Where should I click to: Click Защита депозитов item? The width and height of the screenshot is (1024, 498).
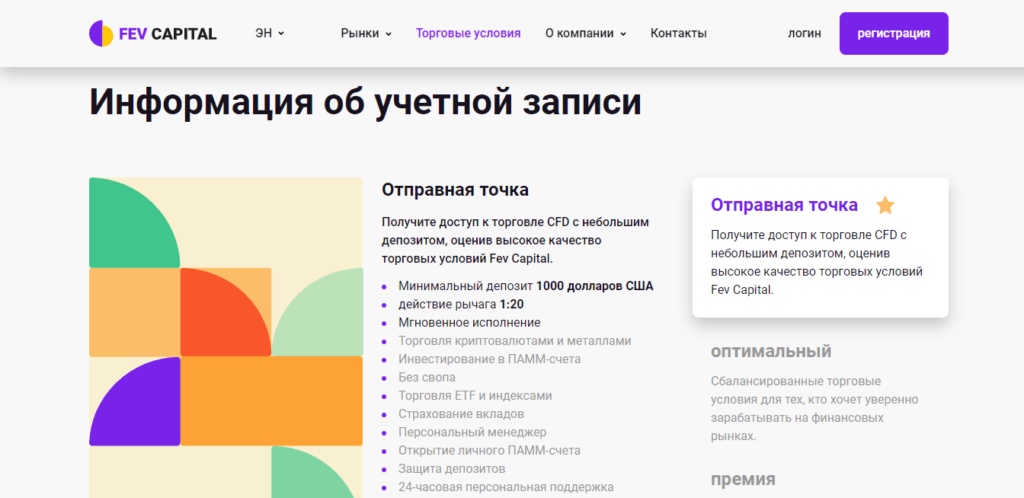(x=452, y=469)
